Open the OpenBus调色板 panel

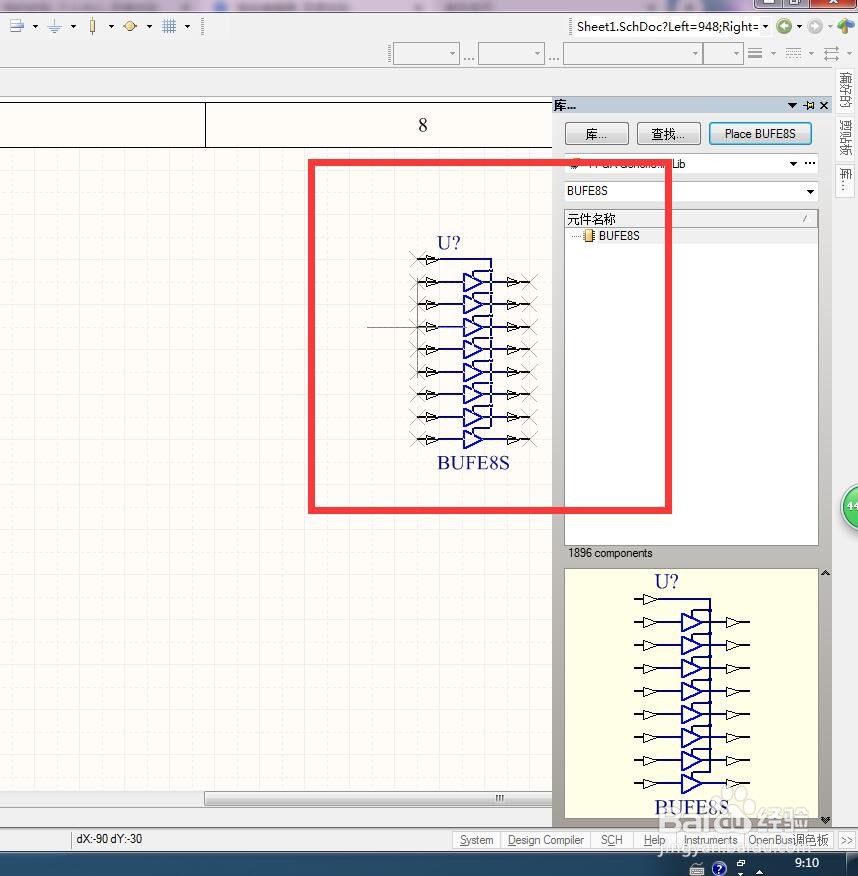pos(788,840)
